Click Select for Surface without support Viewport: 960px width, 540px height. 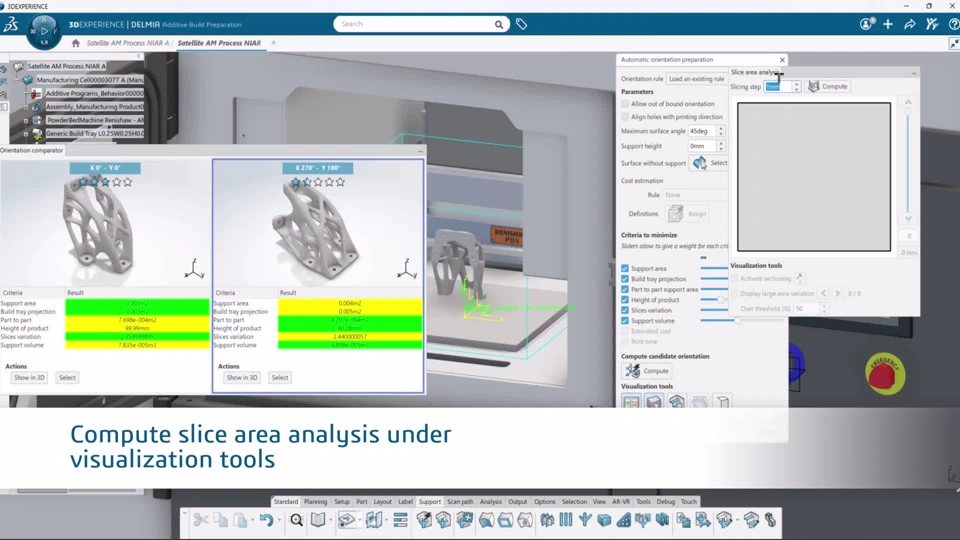point(709,163)
